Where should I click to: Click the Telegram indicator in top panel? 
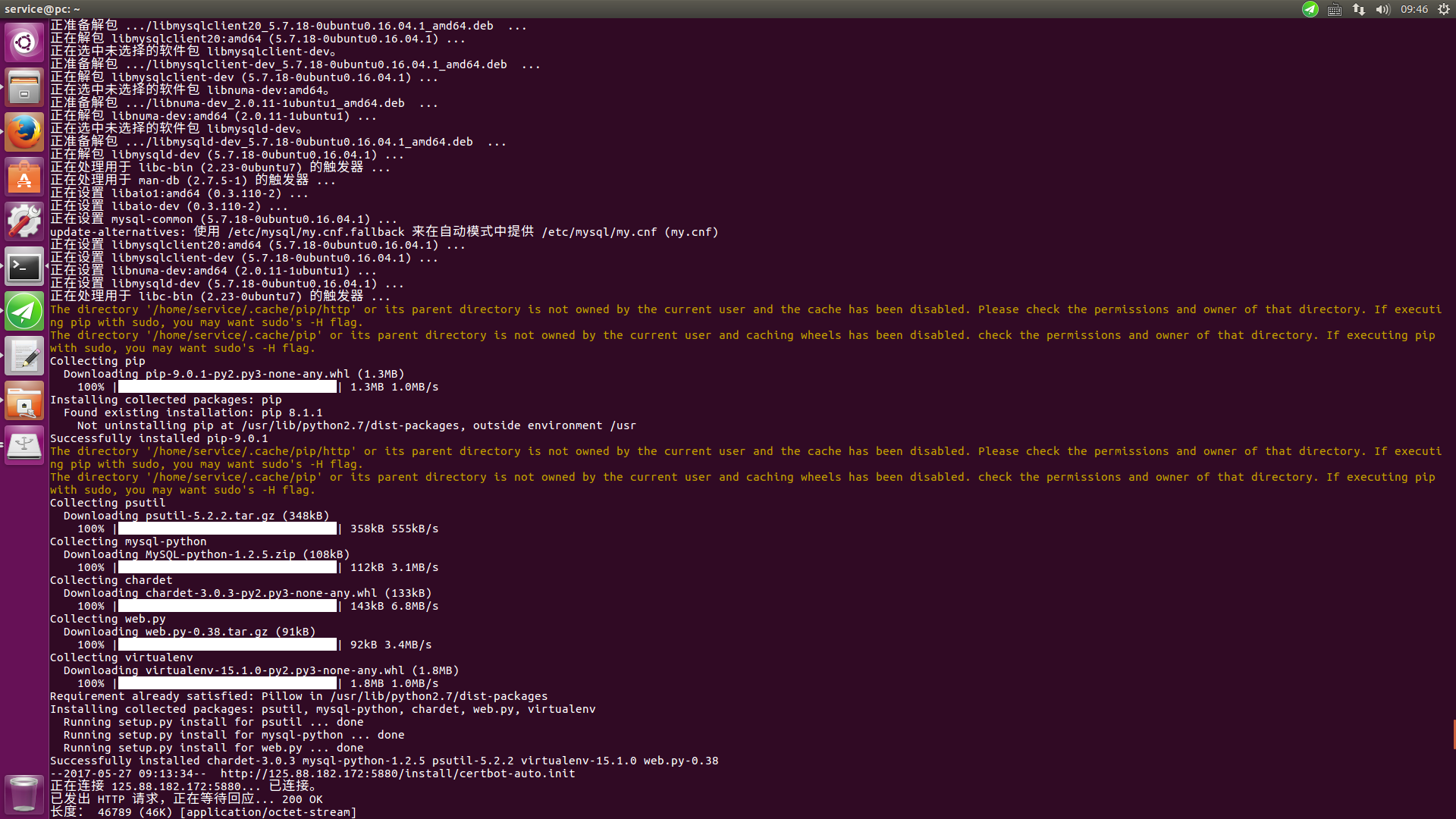1310,9
